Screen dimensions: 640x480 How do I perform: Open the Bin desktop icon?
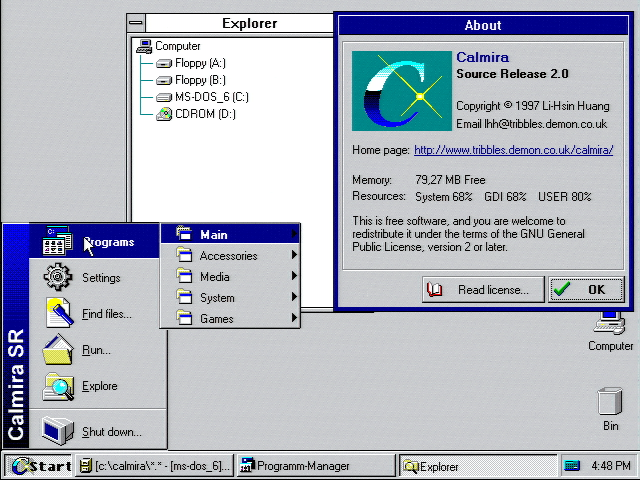click(609, 402)
